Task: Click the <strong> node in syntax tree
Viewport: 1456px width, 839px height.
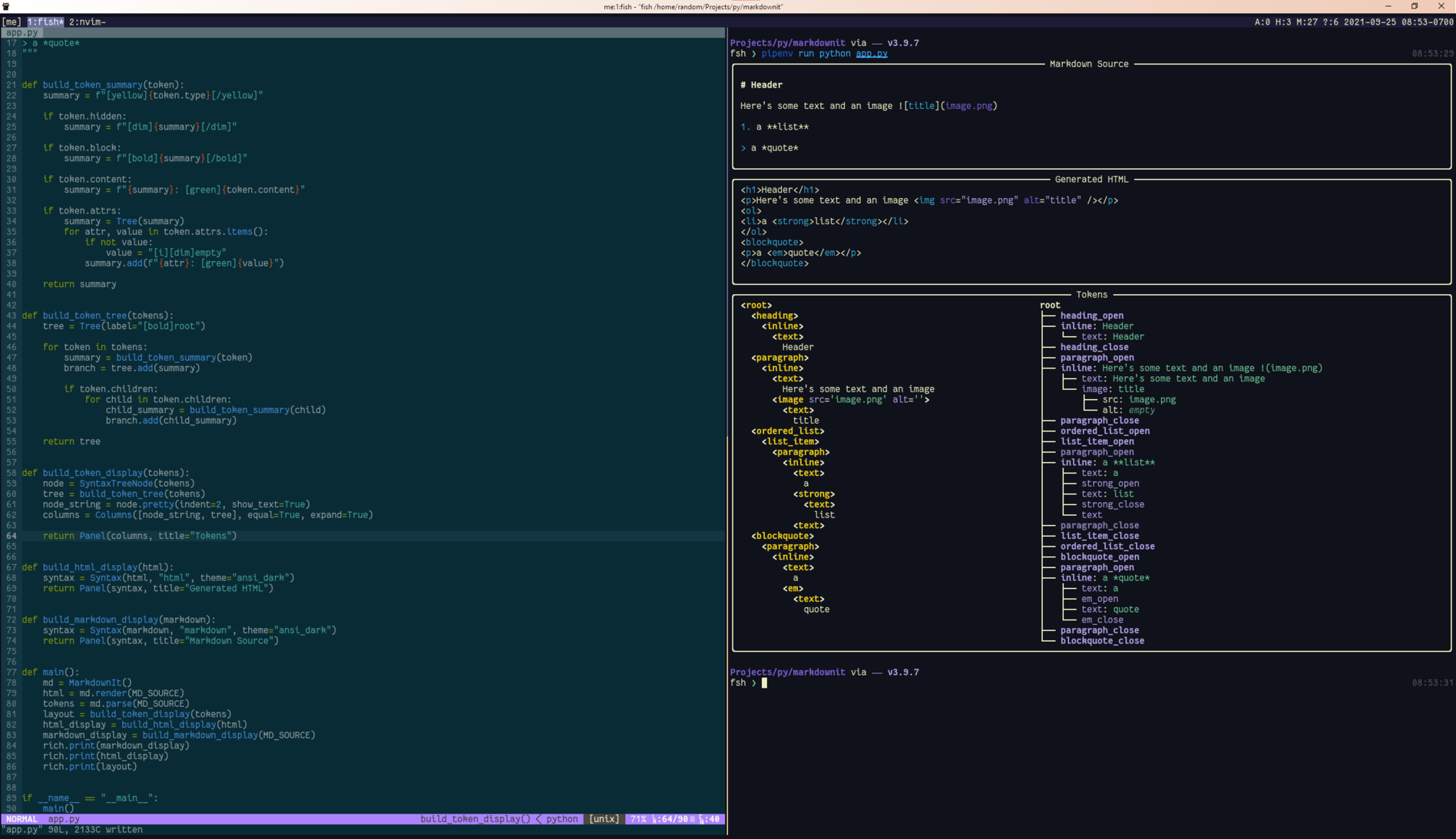Action: click(x=814, y=494)
